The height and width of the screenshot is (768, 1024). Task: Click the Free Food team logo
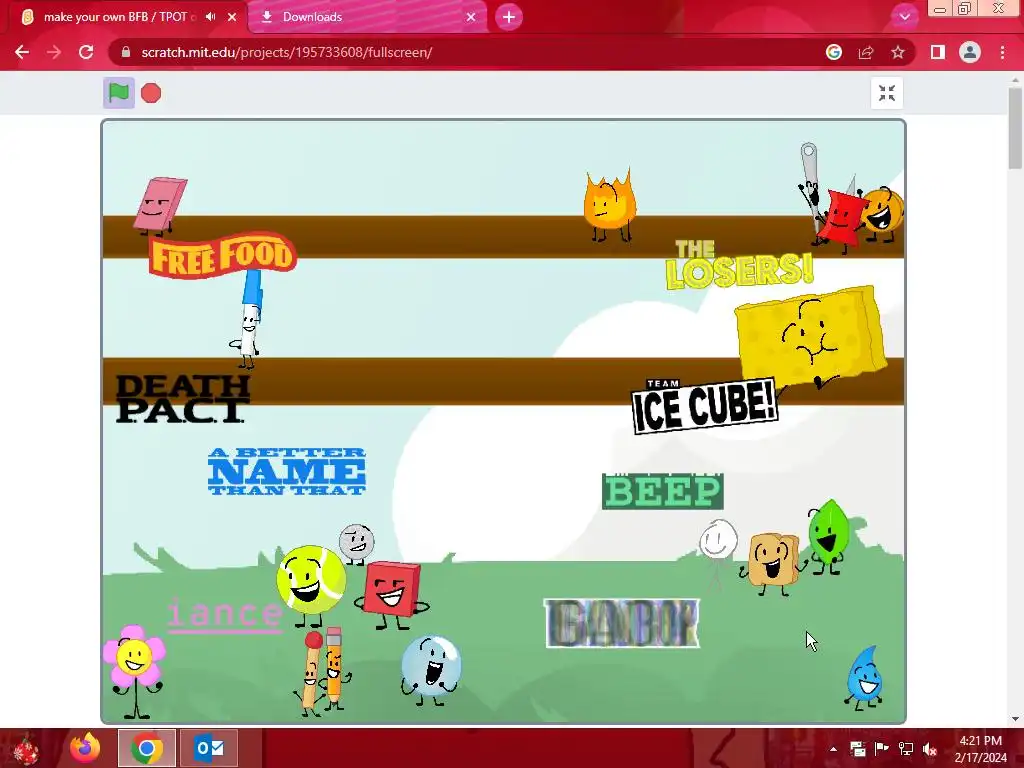[x=223, y=255]
